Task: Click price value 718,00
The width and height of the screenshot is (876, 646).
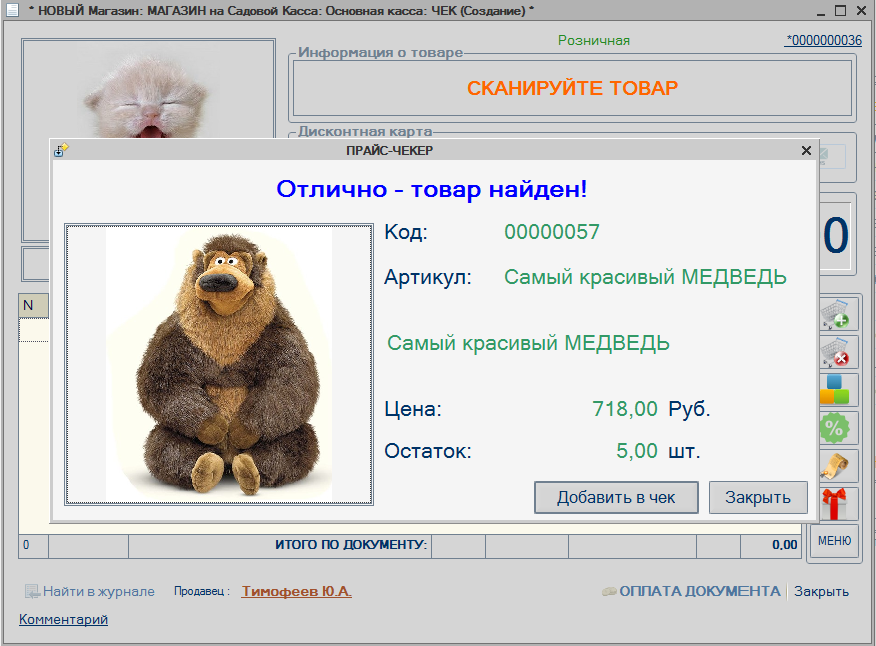Action: (x=625, y=409)
